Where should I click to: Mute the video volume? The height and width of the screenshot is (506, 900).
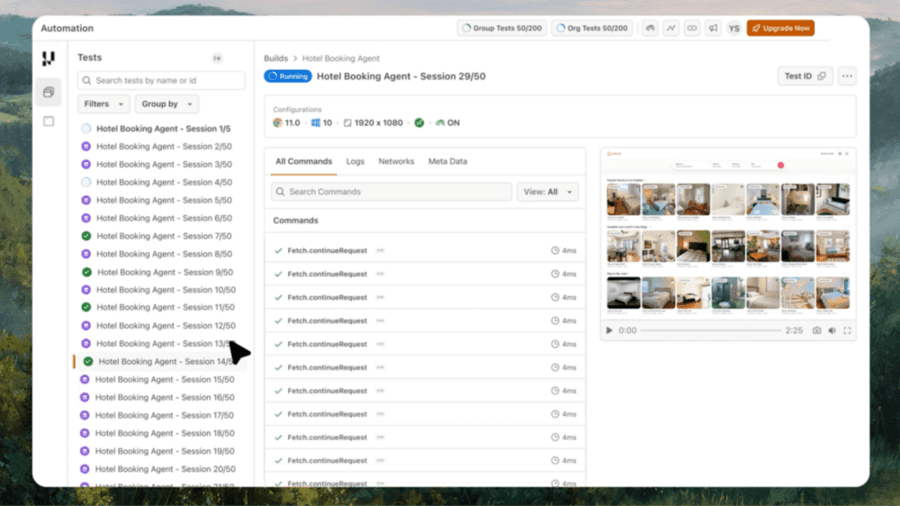click(832, 330)
